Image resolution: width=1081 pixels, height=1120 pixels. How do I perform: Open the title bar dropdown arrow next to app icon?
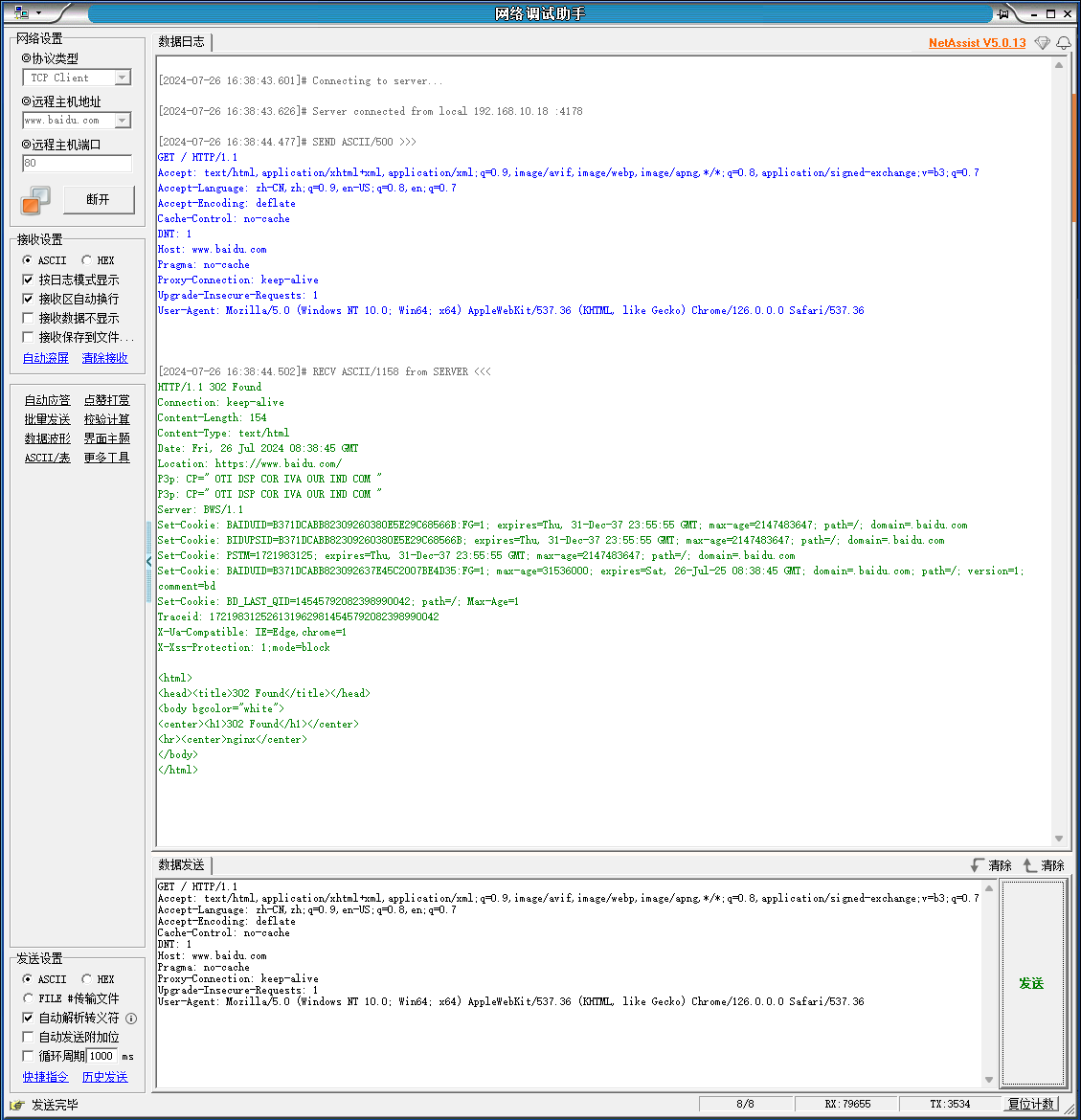click(38, 12)
